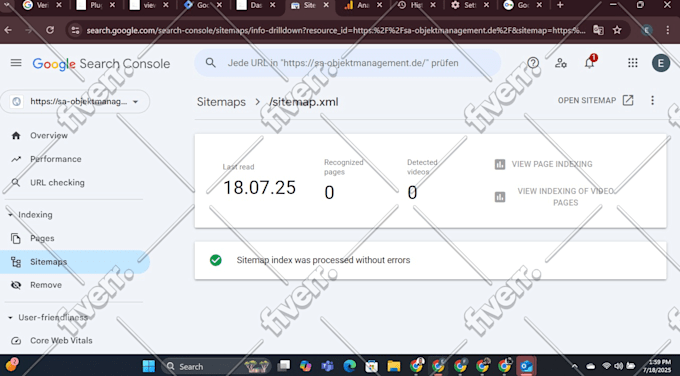
Task: Click the OPEN SITEMAP button
Action: 595,101
